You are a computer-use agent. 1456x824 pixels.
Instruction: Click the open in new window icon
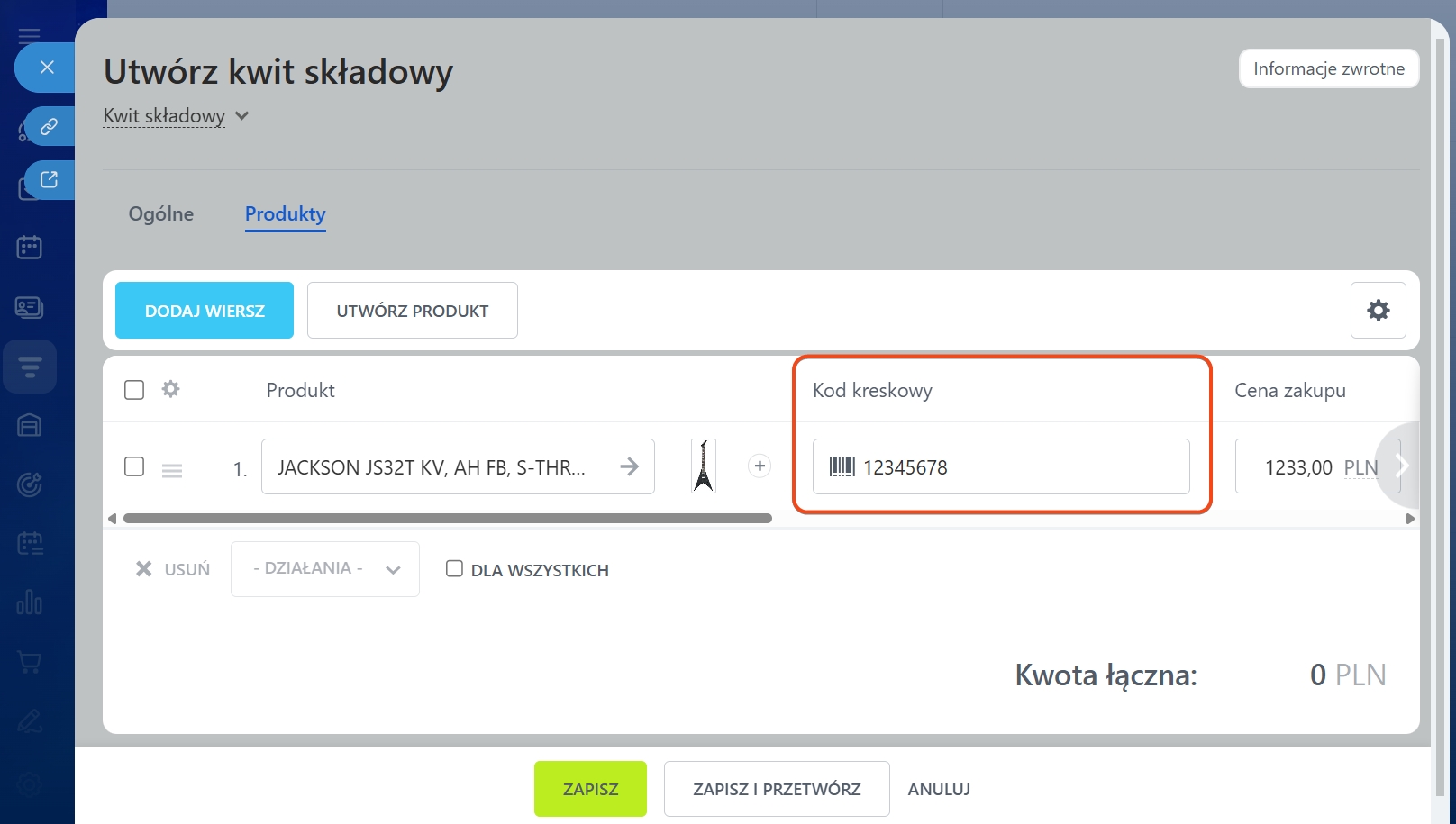50,179
